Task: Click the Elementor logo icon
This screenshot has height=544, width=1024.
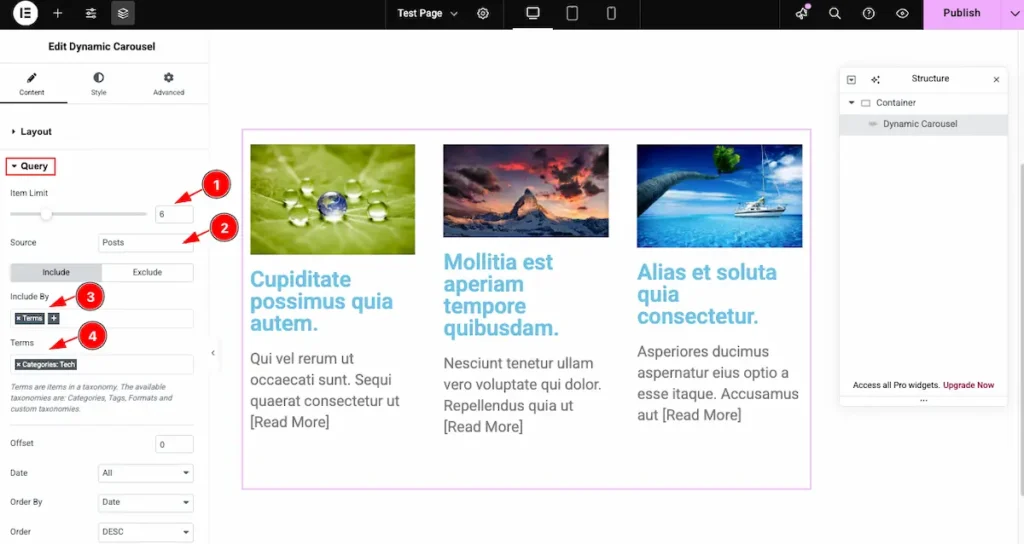Action: (x=25, y=14)
